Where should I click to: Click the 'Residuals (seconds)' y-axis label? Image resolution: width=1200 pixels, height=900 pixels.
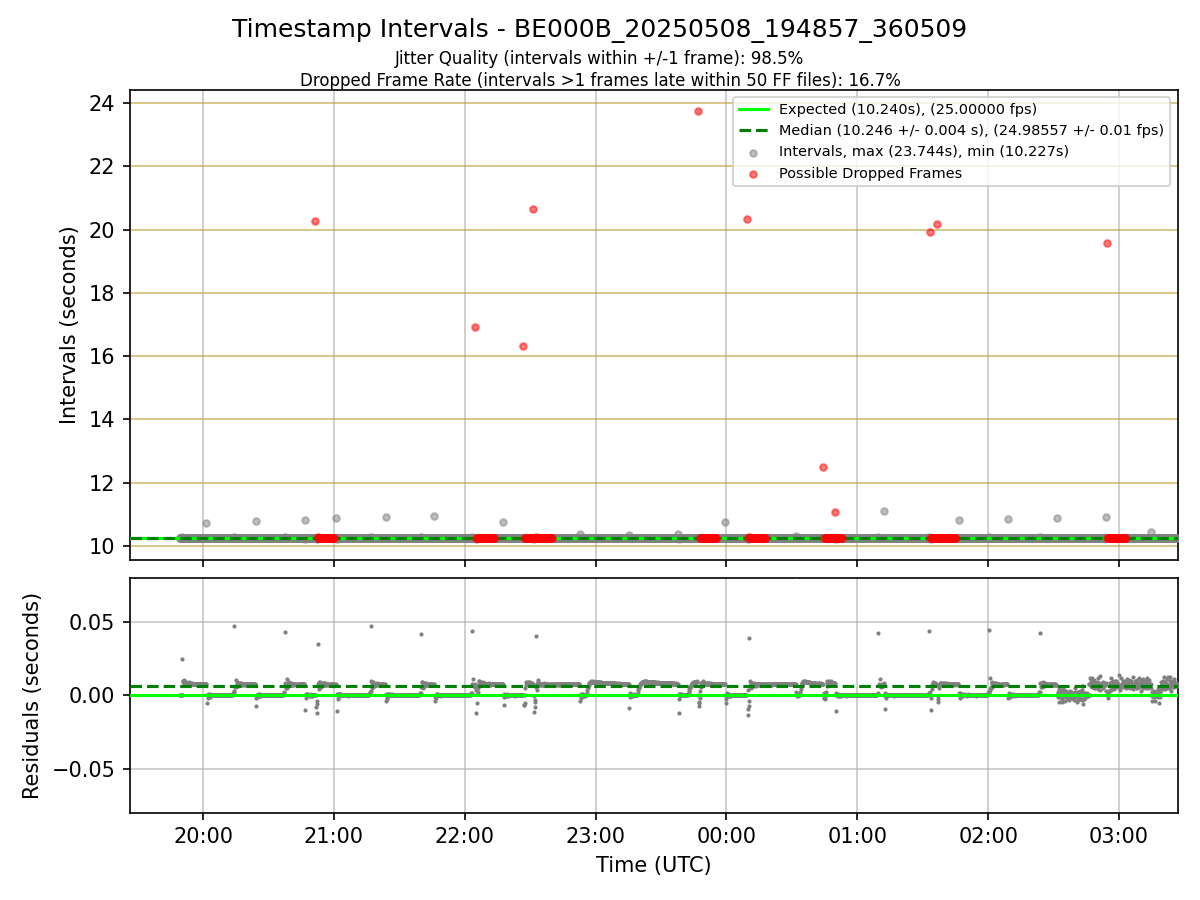[x=32, y=696]
